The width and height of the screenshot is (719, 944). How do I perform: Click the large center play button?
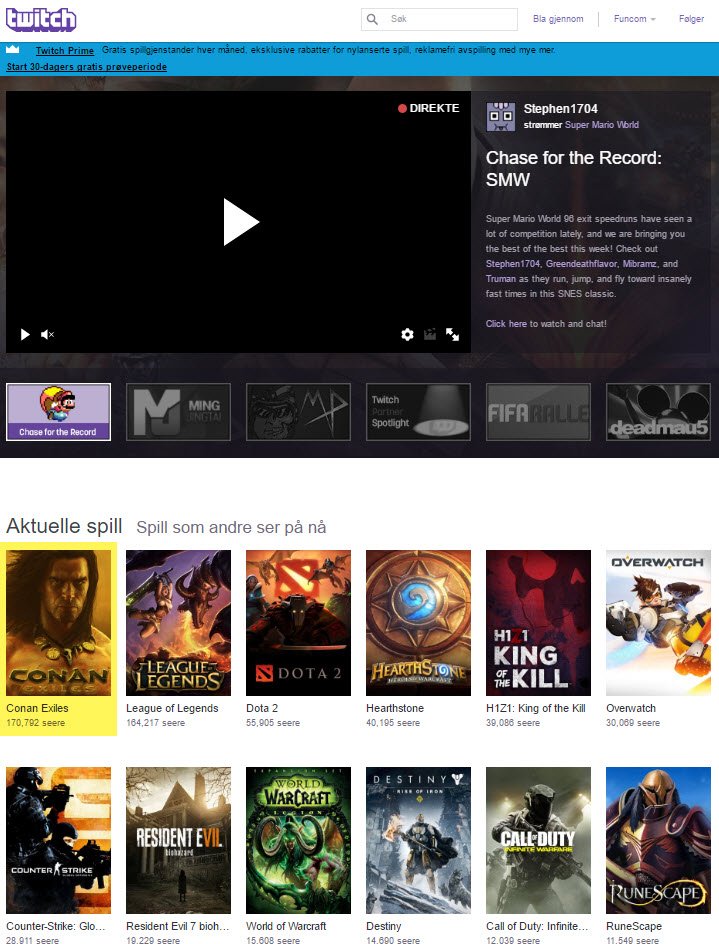click(x=241, y=222)
